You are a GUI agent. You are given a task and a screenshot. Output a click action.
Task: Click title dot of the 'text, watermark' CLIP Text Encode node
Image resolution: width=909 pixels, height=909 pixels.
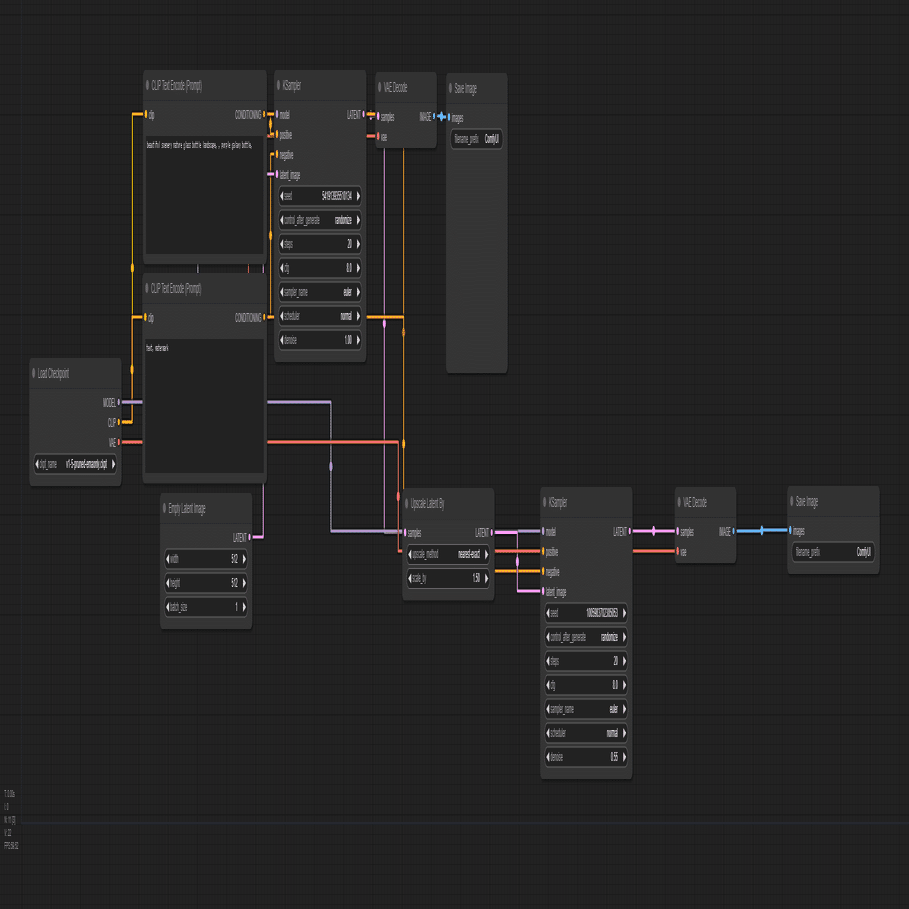(x=147, y=288)
